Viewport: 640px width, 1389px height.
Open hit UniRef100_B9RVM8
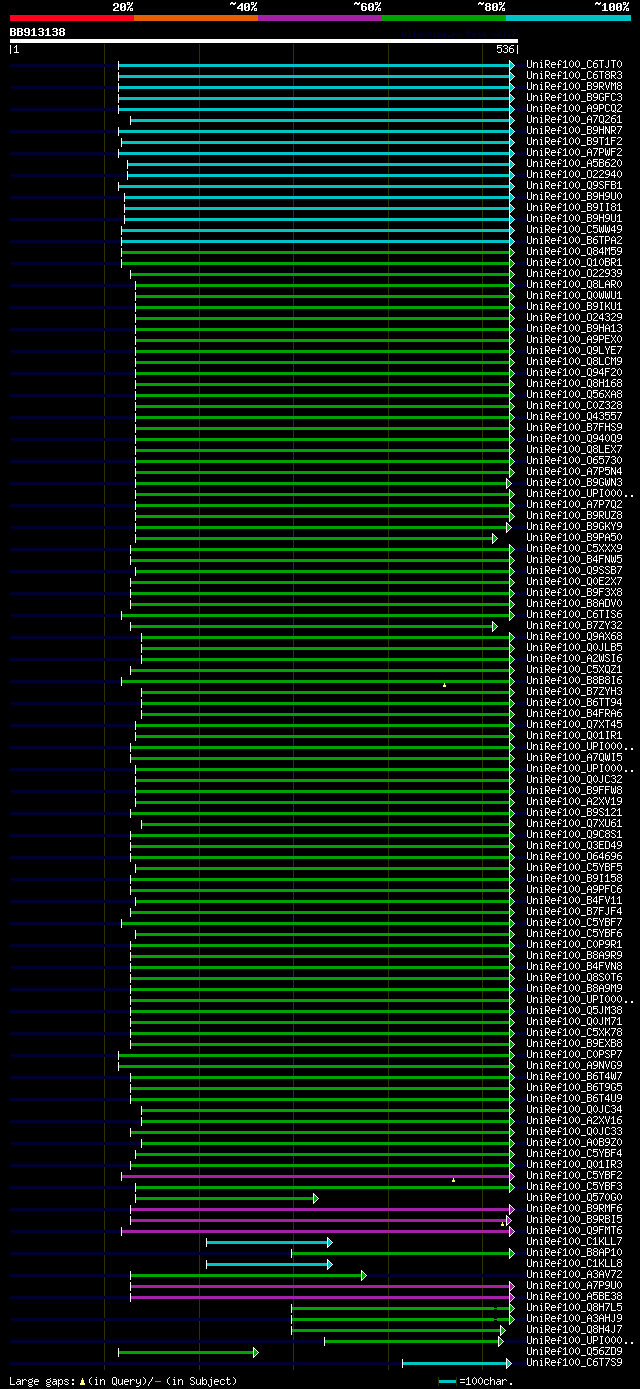point(574,87)
